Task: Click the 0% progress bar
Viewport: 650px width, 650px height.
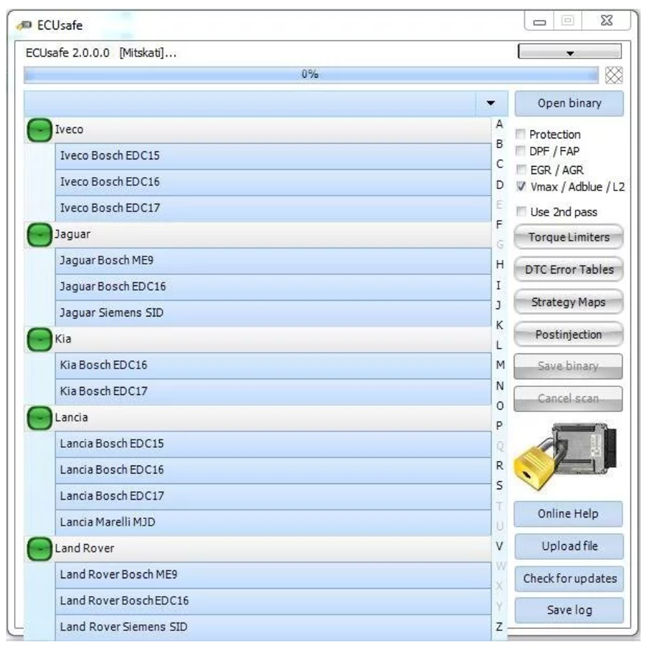Action: pos(311,75)
